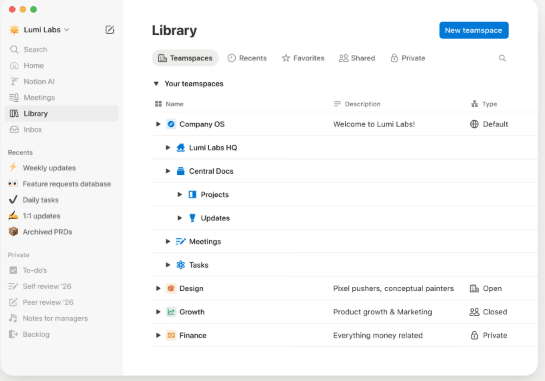Screen dimensions: 545x381
Task: Click the Design teamspace icon
Action: [171, 289]
